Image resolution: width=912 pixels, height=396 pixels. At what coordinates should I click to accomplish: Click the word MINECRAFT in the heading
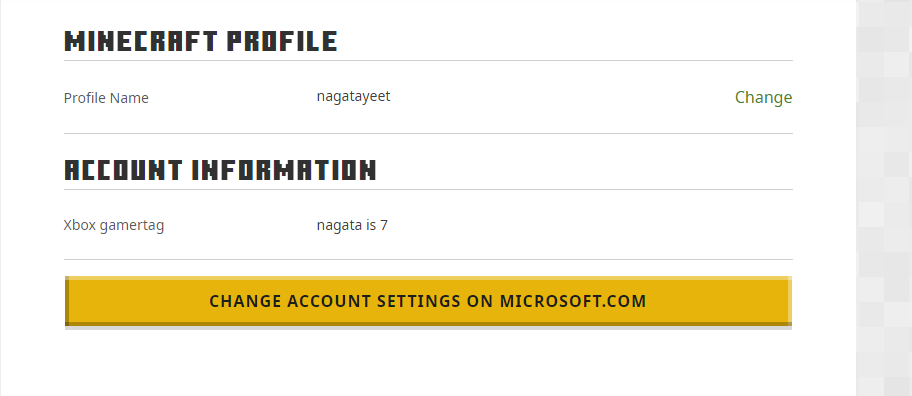coord(141,41)
